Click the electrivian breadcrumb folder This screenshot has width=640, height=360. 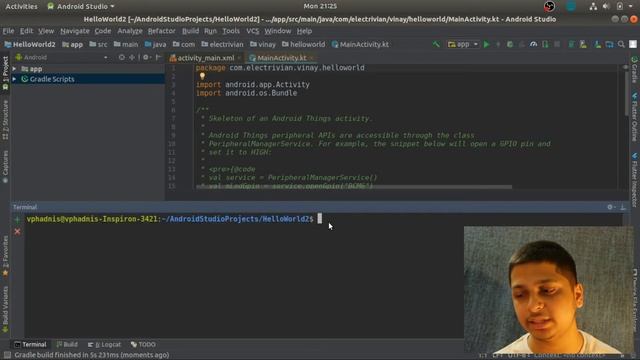(x=222, y=44)
